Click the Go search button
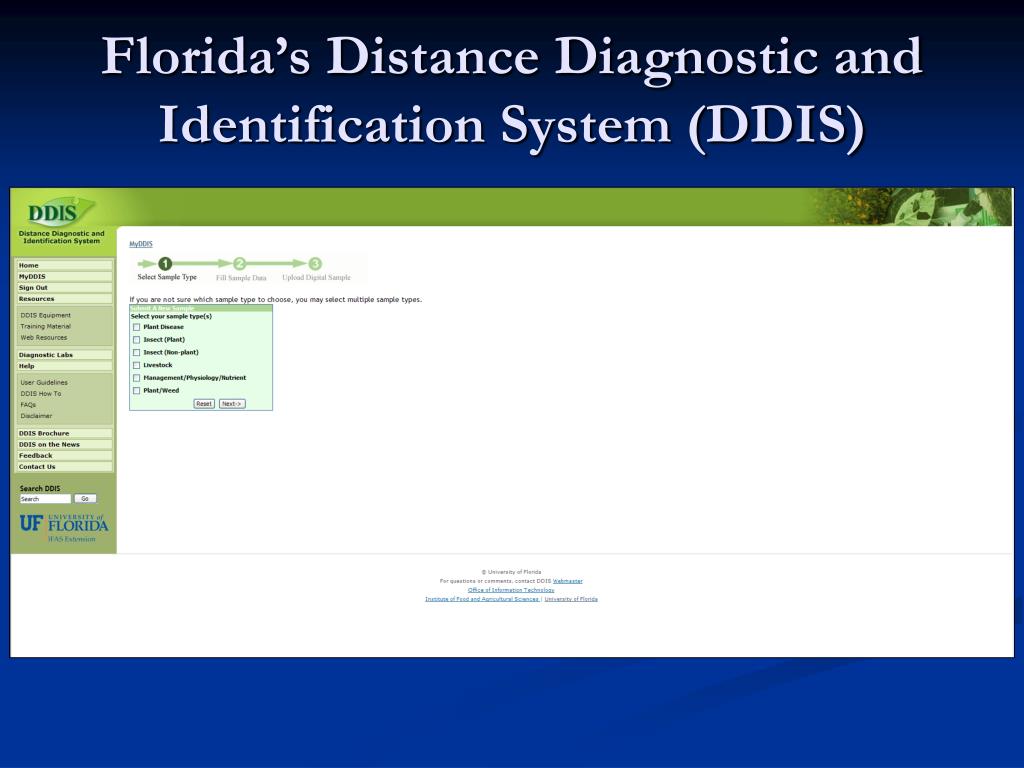Screen dimensions: 1024x768 (x=85, y=498)
